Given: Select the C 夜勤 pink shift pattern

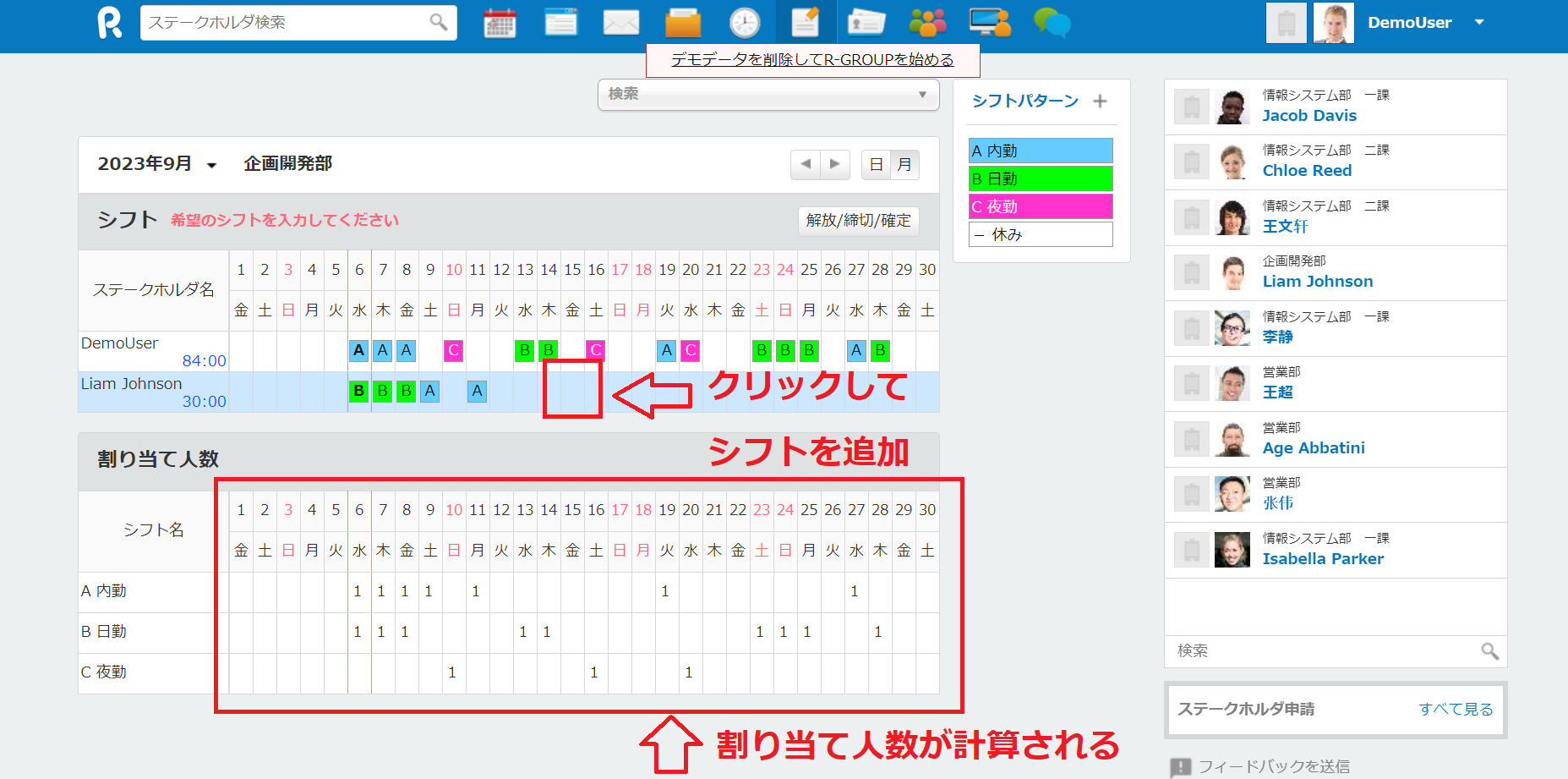Looking at the screenshot, I should pyautogui.click(x=1041, y=206).
